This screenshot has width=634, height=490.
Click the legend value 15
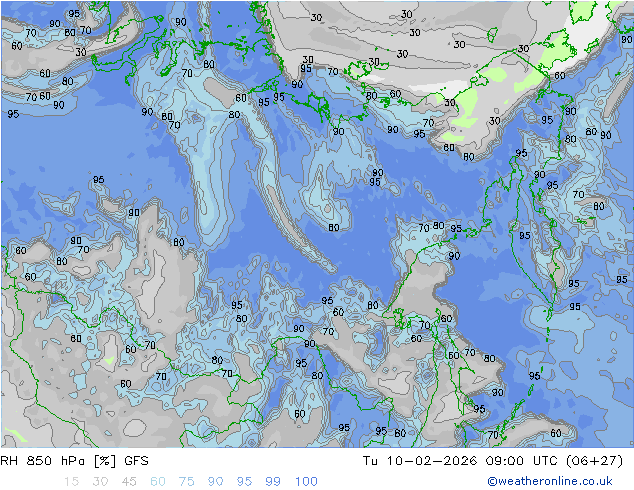coord(71,482)
